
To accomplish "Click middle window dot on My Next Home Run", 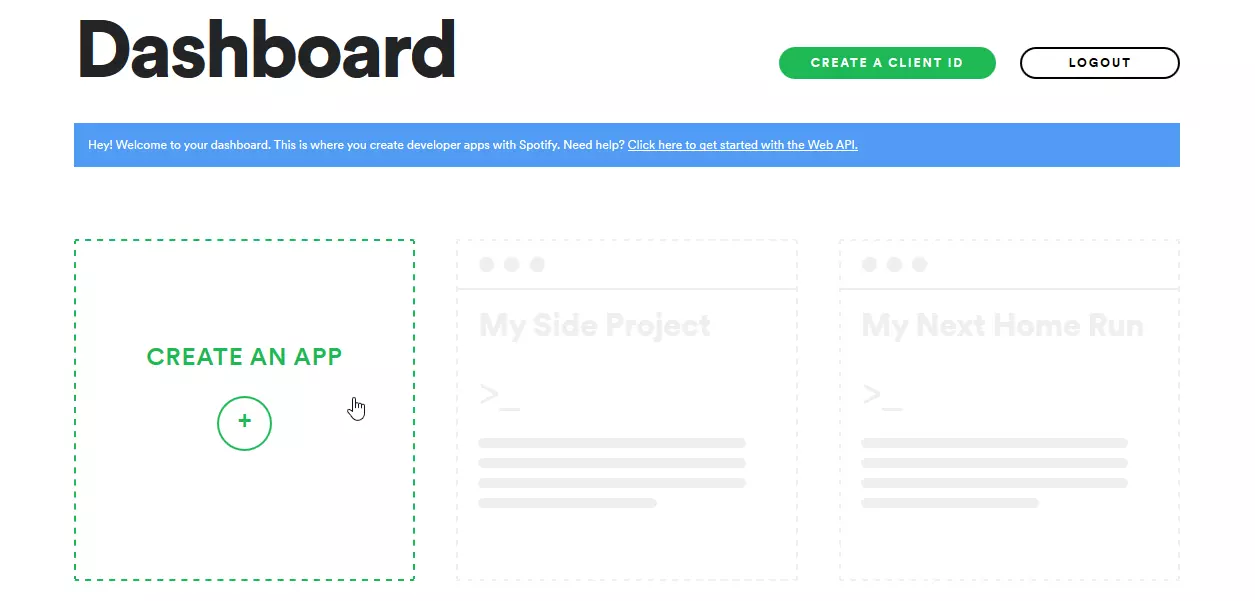I will click(894, 265).
